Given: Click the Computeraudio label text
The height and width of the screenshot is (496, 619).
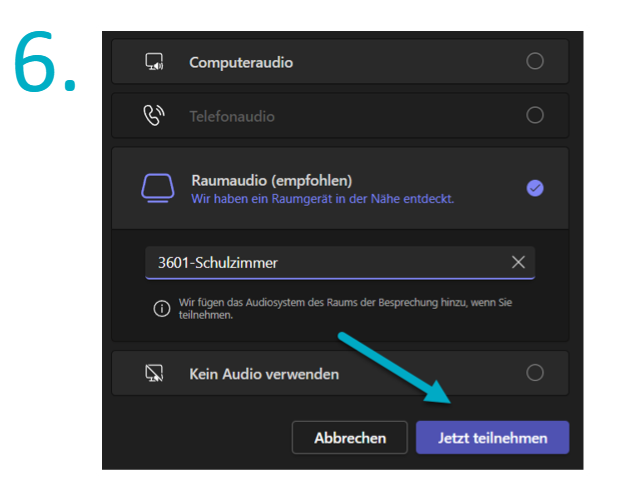Looking at the screenshot, I should pos(241,62).
